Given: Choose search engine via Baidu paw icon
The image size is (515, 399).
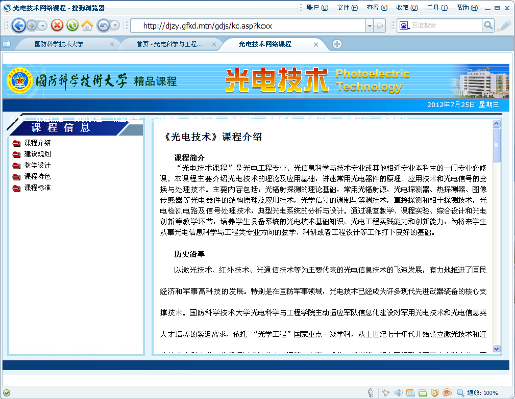Looking at the screenshot, I should (x=404, y=25).
